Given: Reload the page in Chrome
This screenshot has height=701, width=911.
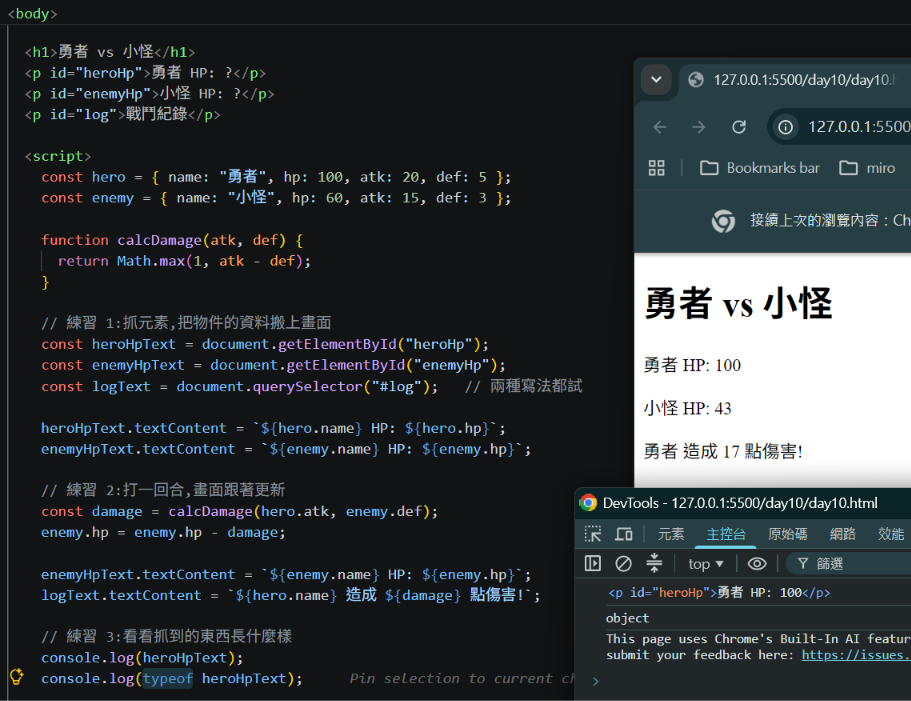Looking at the screenshot, I should (738, 127).
